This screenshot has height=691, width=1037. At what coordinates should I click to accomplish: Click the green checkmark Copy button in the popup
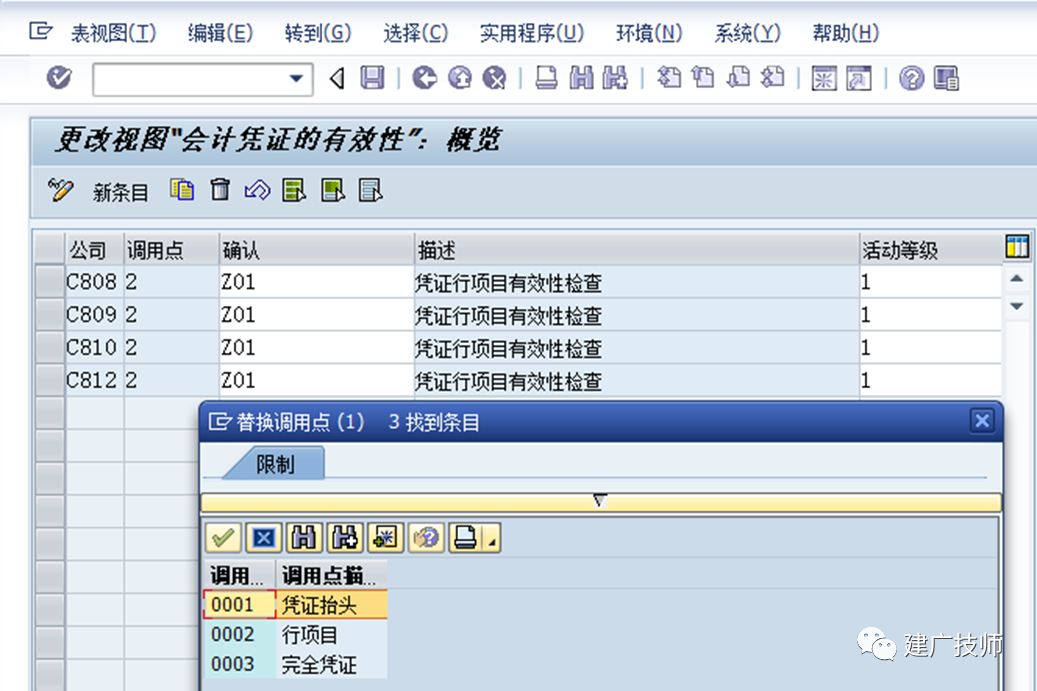(223, 538)
